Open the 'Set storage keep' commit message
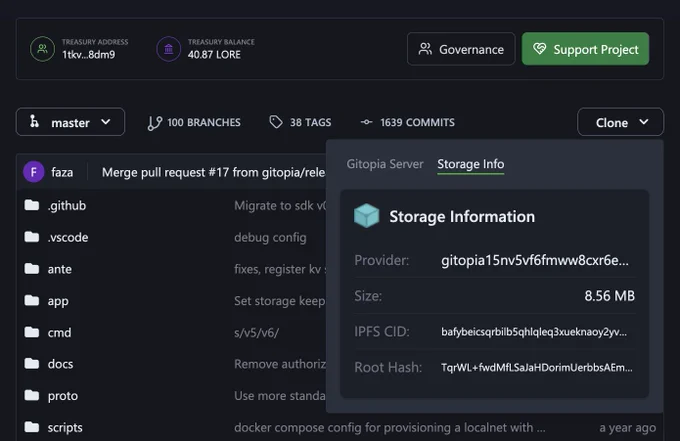 (280, 301)
